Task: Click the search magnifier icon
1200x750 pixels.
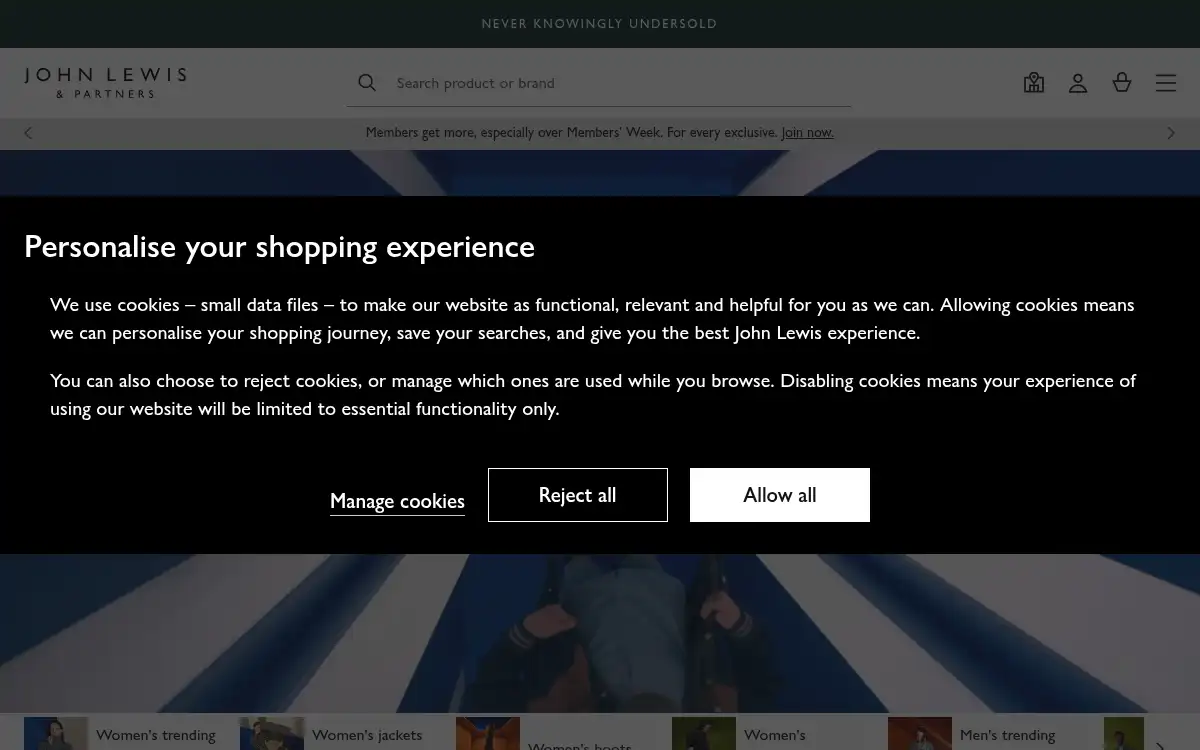Action: tap(367, 83)
